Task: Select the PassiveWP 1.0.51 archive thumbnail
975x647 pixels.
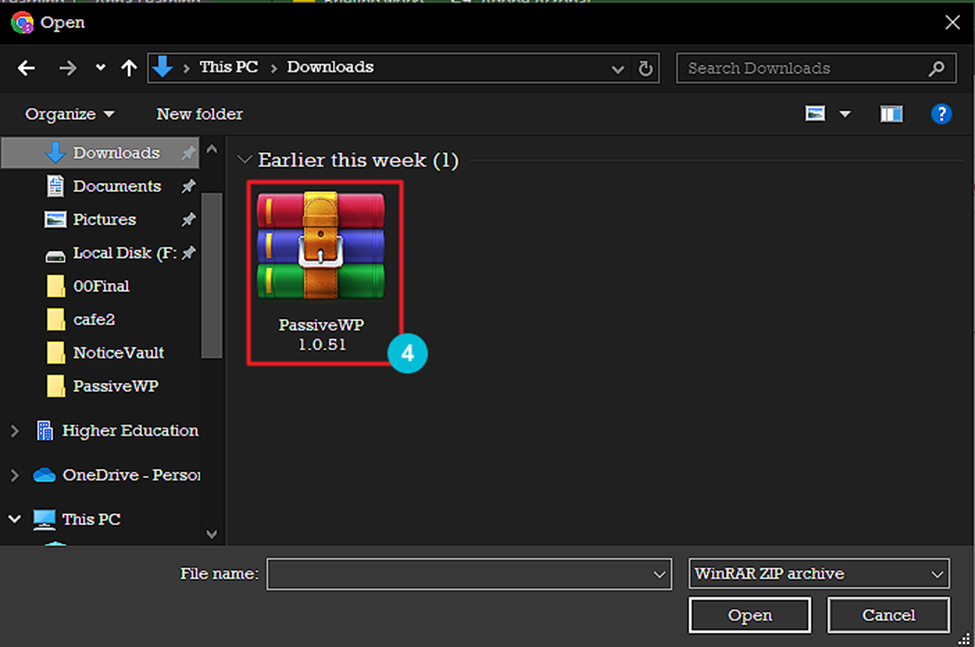Action: click(x=321, y=246)
